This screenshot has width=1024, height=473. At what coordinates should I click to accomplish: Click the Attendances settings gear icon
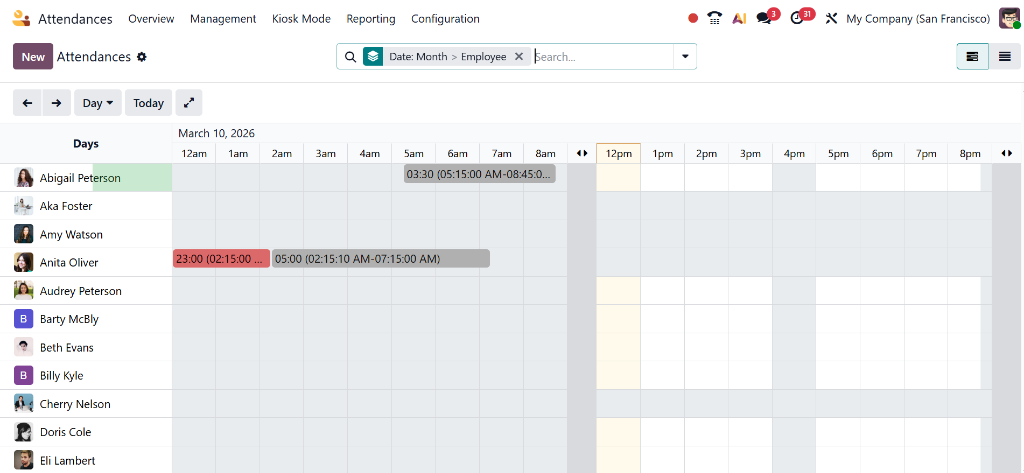[142, 57]
